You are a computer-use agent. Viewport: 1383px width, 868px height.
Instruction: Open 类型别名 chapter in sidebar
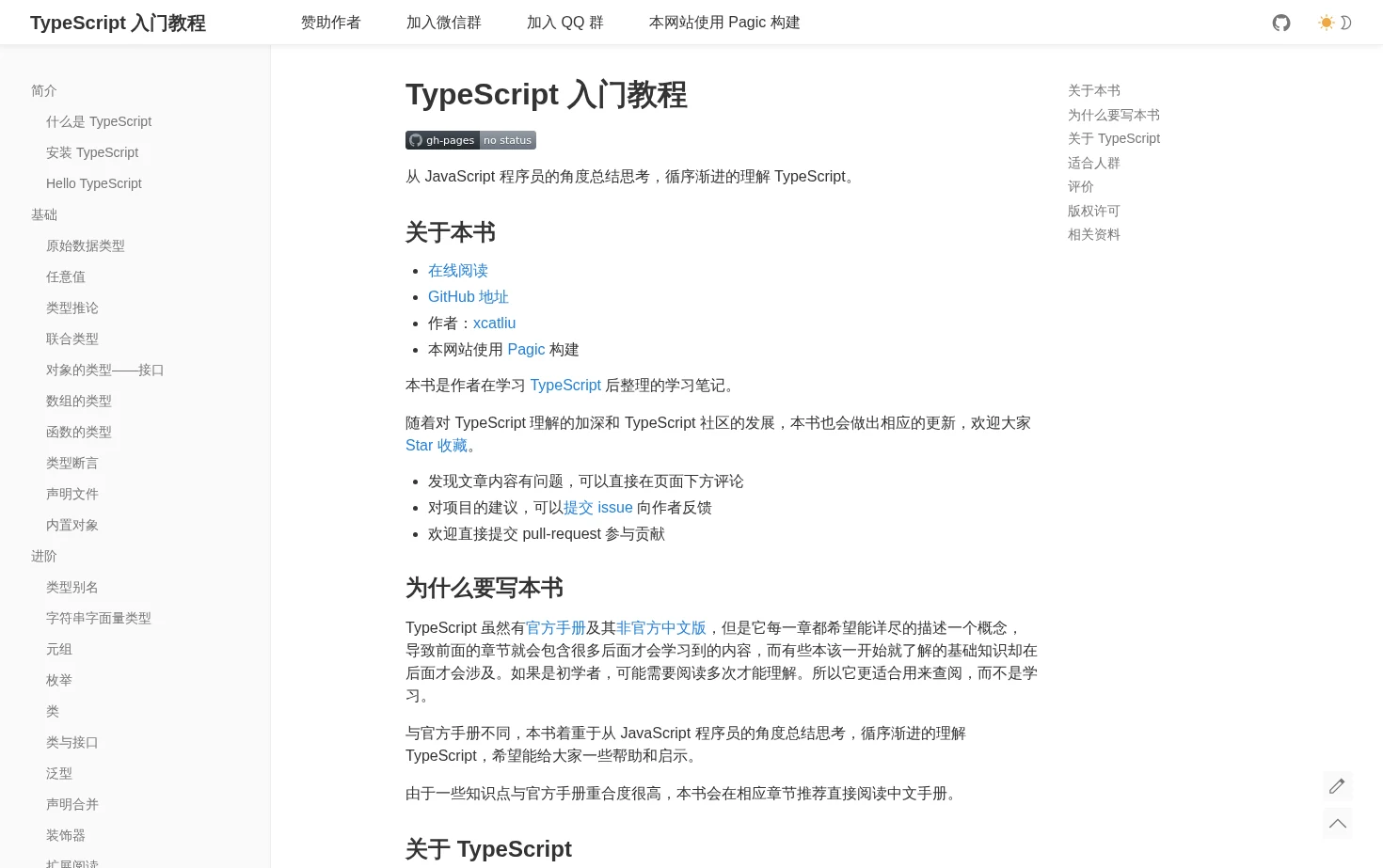point(72,587)
